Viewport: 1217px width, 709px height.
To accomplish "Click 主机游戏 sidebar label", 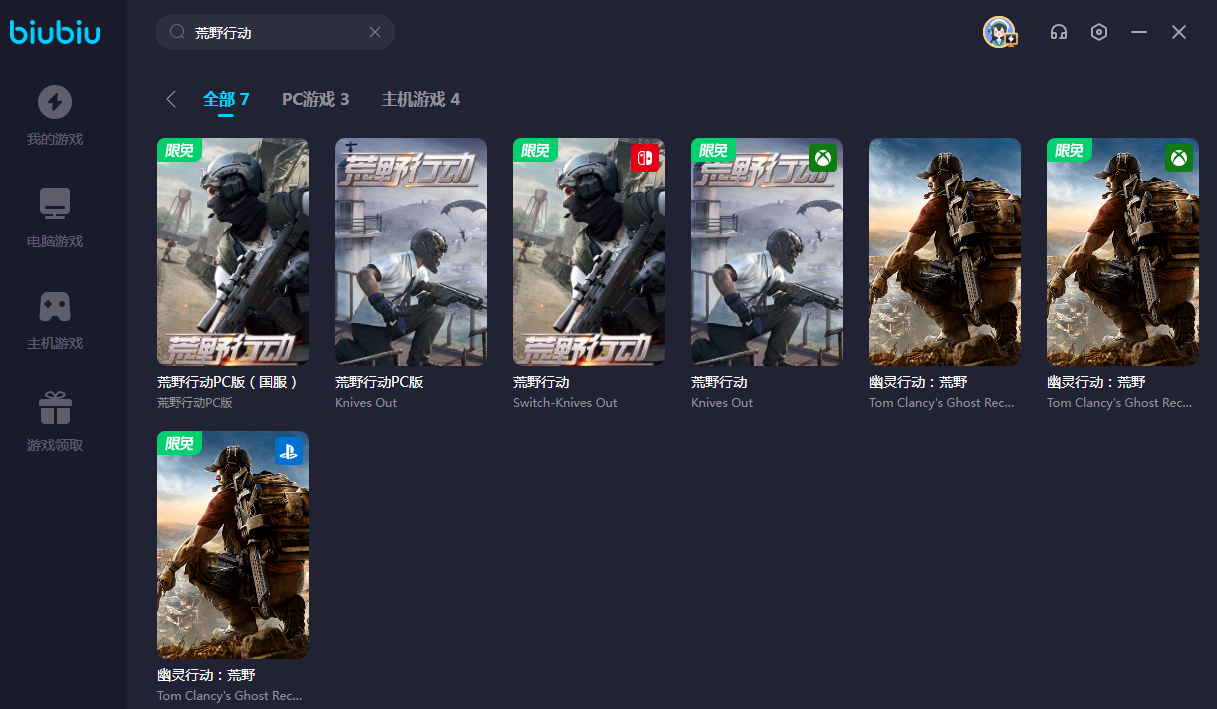I will coord(55,343).
